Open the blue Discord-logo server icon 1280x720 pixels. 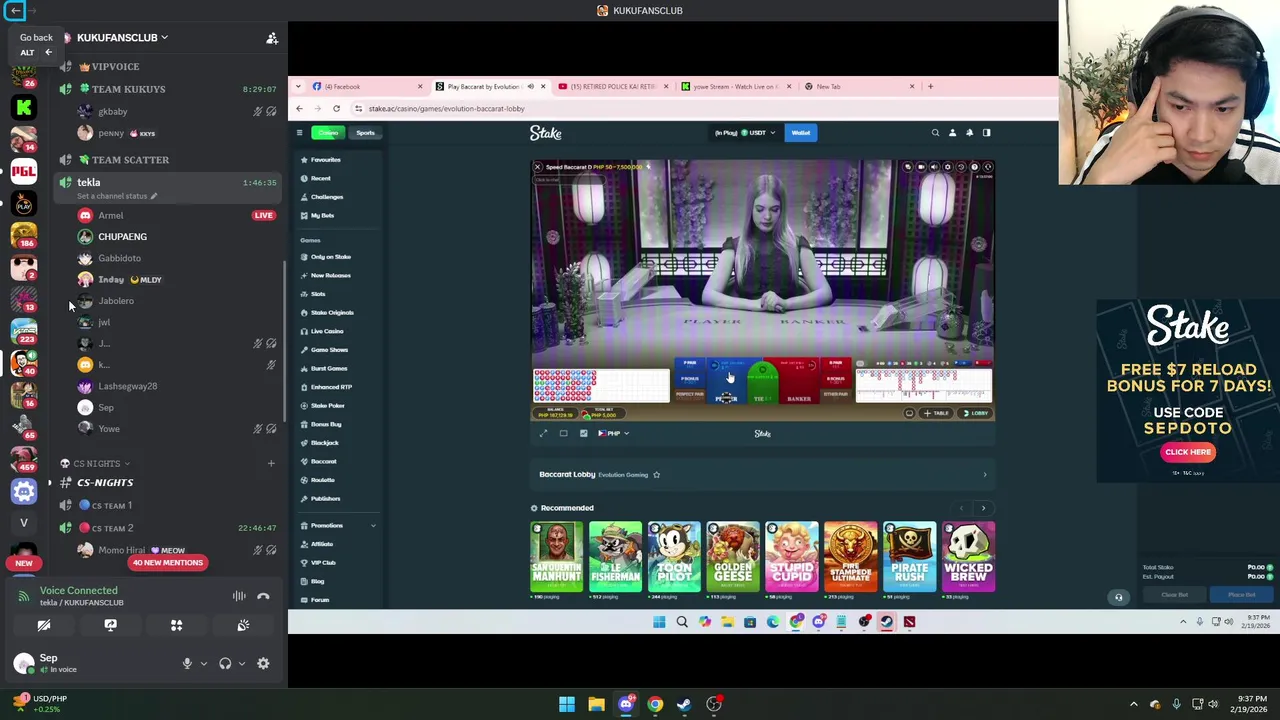click(24, 491)
